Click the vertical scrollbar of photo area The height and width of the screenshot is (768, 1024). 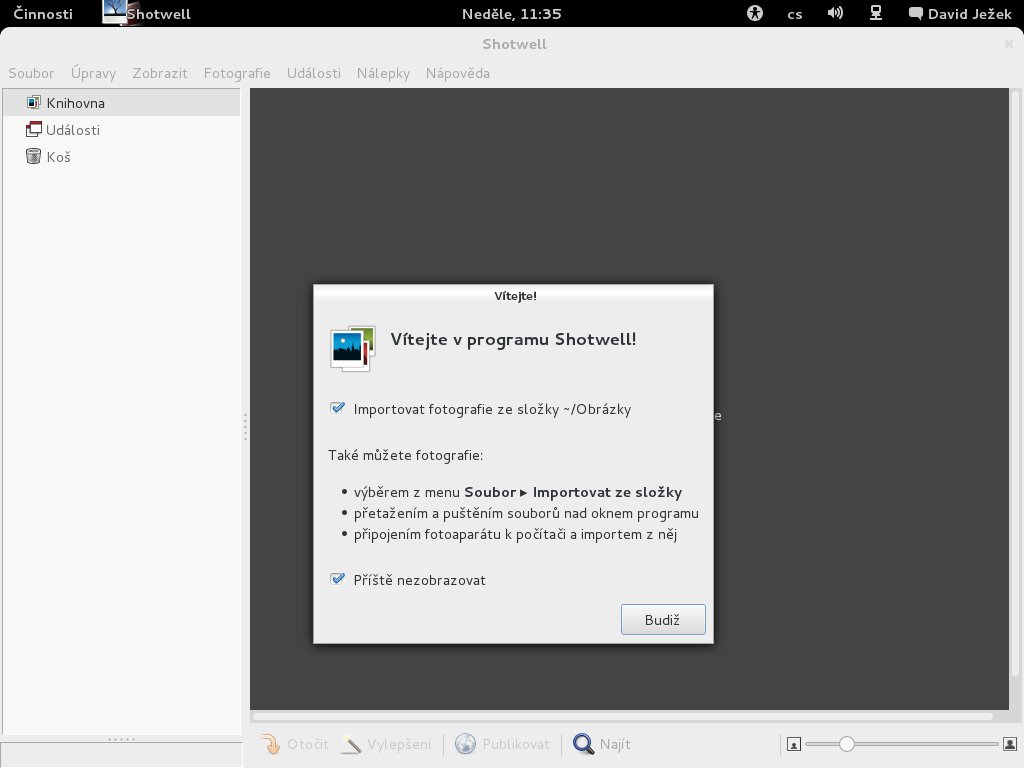(x=1016, y=385)
